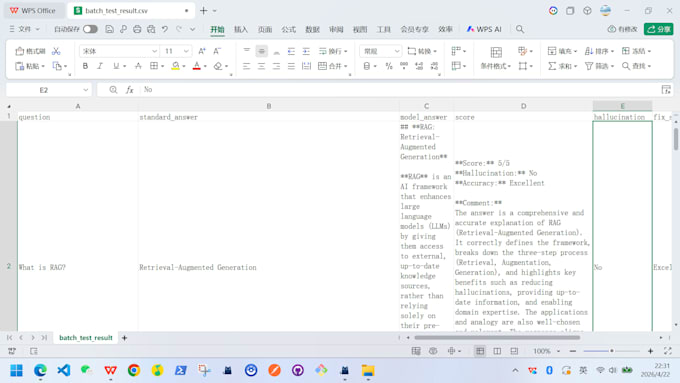Align cell text to top
680x383 pixels.
click(x=247, y=51)
